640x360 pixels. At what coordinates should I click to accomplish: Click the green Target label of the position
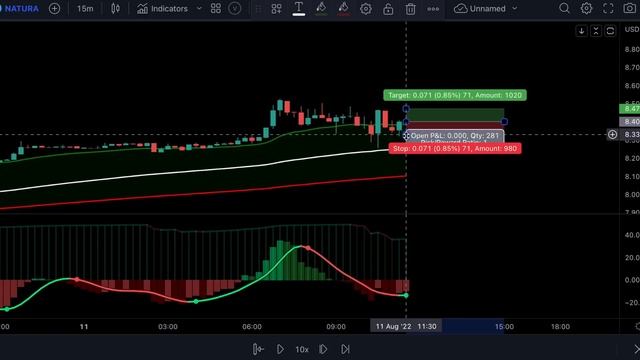click(x=455, y=95)
